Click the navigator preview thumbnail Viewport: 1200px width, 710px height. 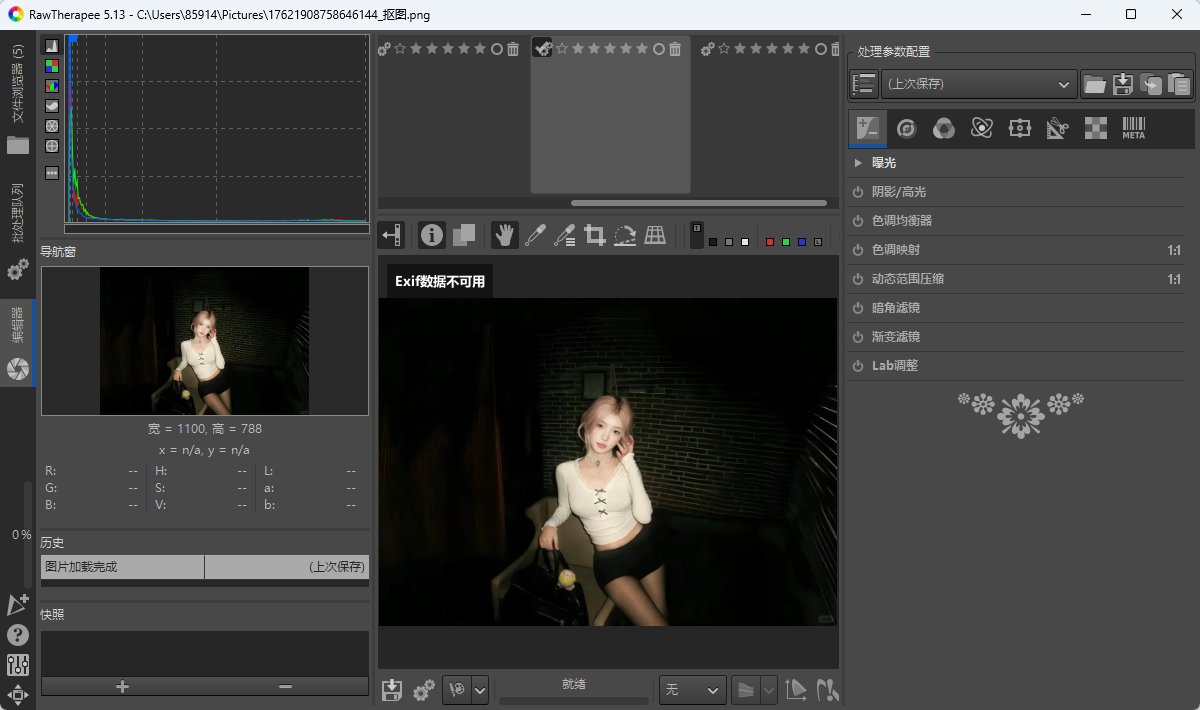coord(205,341)
